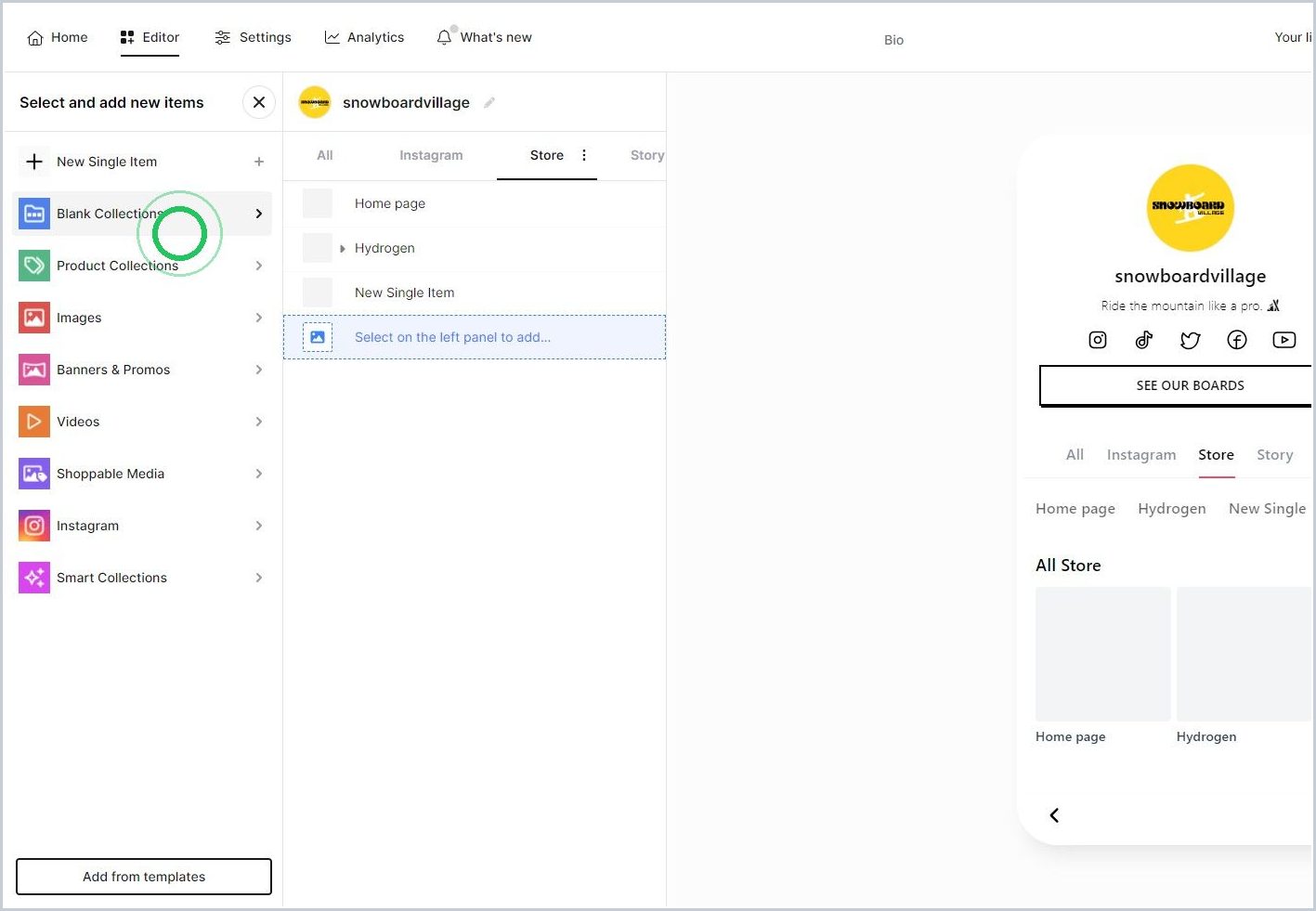Select the Instagram tab in phone preview
Image resolution: width=1316 pixels, height=911 pixels.
pos(1141,455)
